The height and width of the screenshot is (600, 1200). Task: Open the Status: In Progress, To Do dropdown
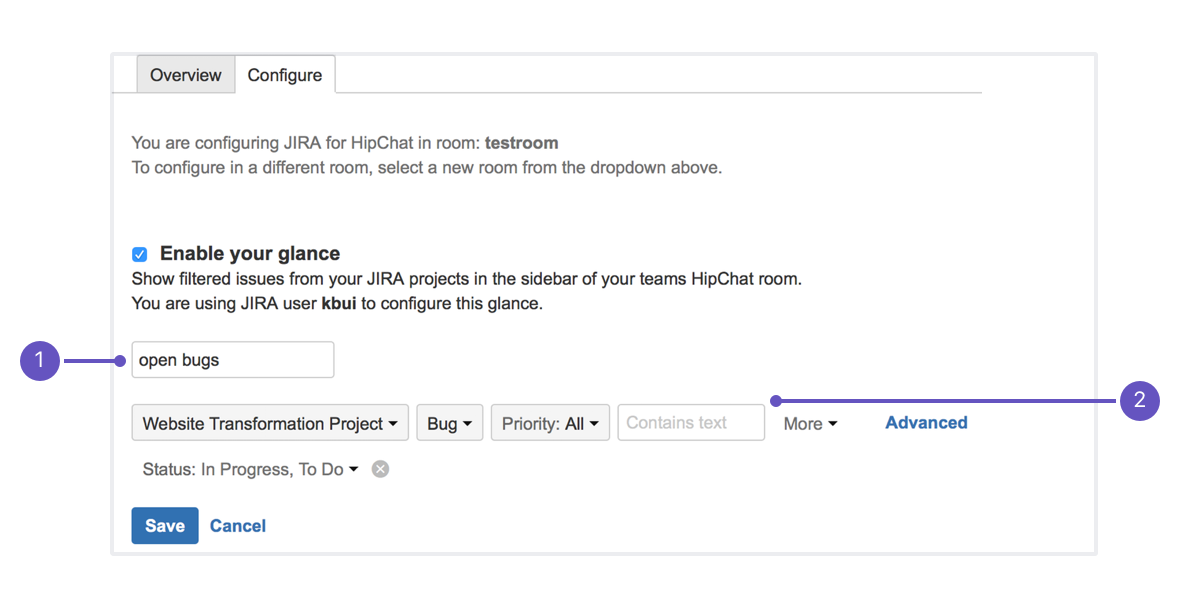point(250,469)
